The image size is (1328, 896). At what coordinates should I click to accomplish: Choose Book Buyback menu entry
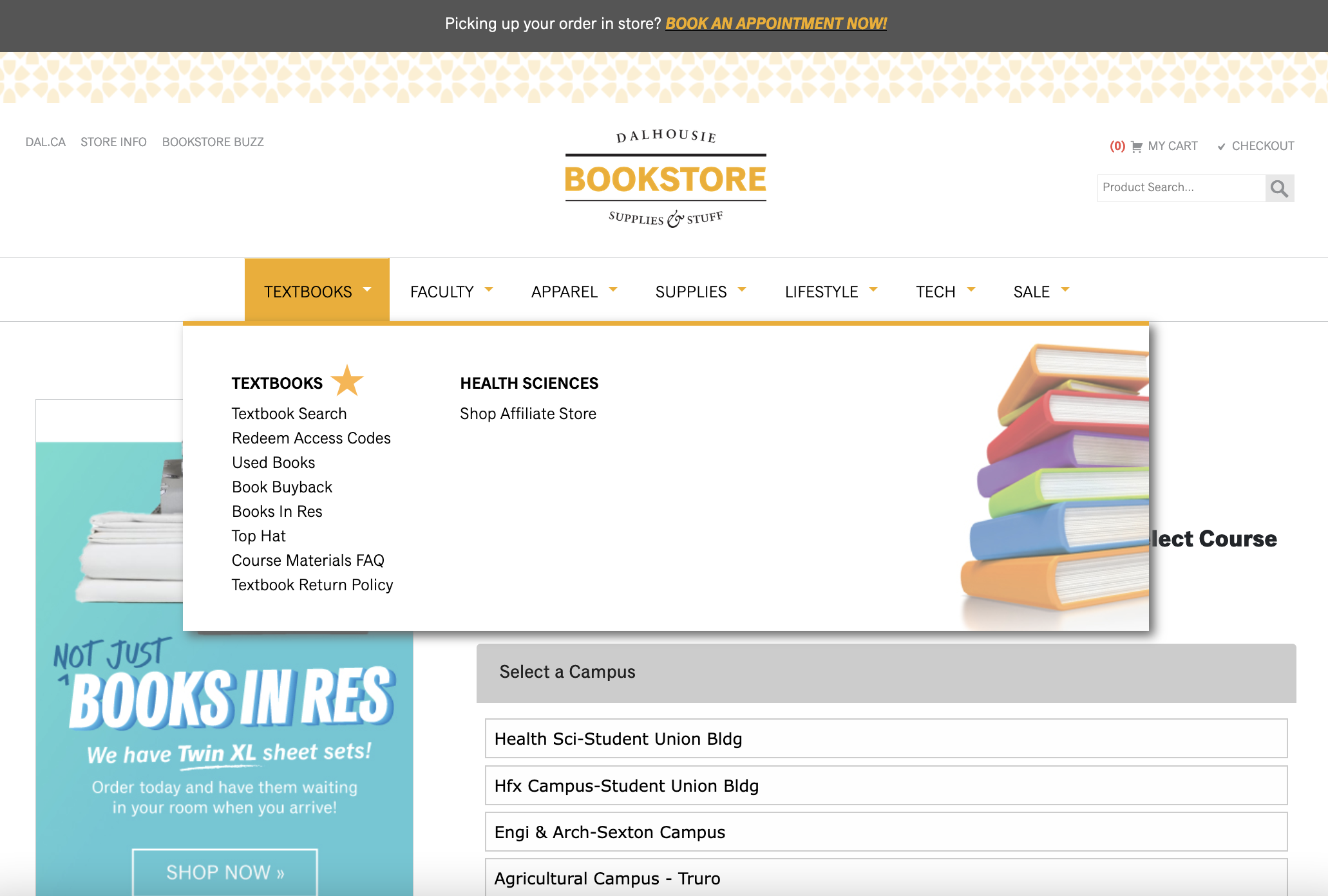click(x=282, y=487)
